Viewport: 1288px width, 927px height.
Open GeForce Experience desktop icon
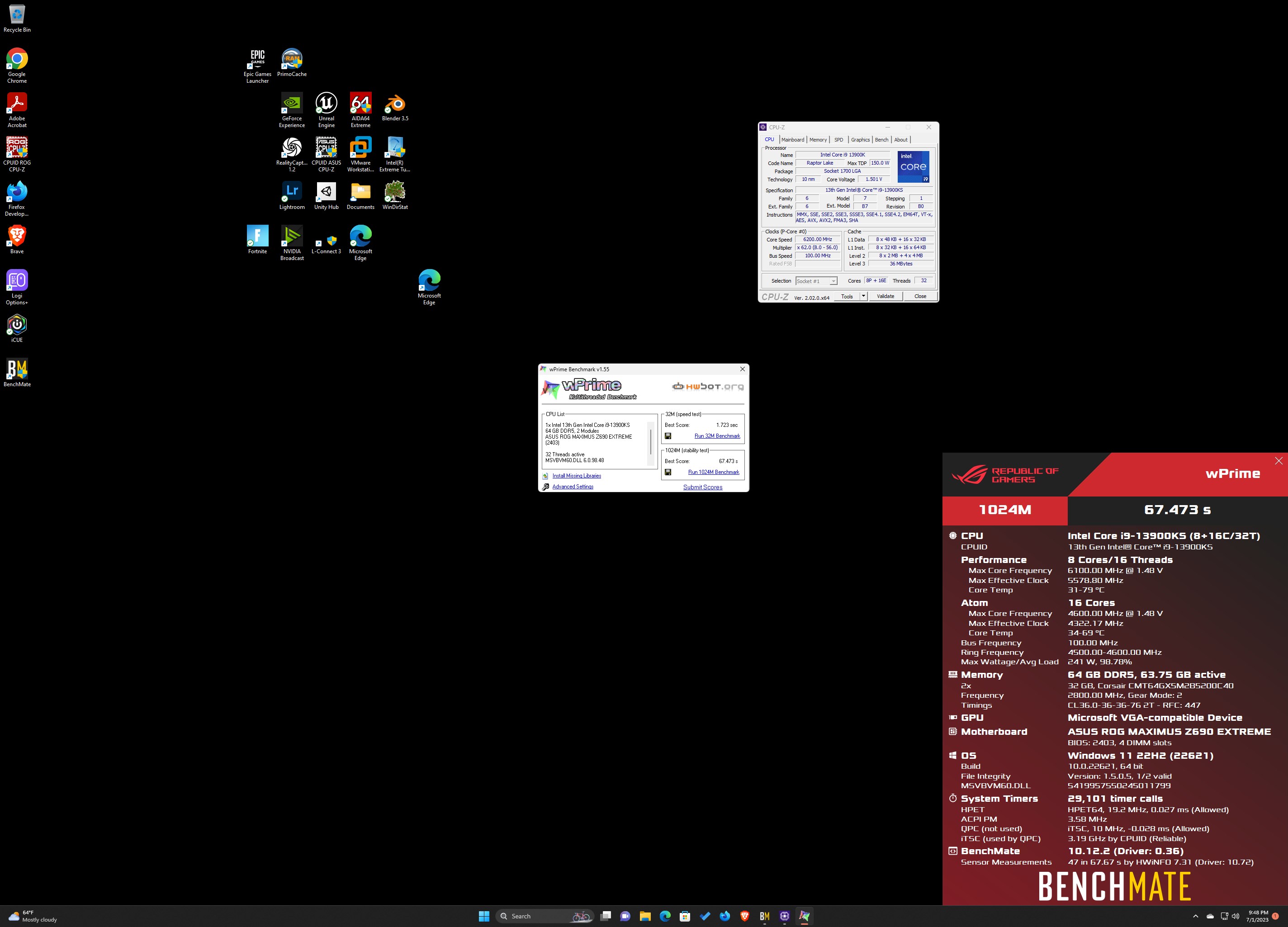tap(292, 110)
